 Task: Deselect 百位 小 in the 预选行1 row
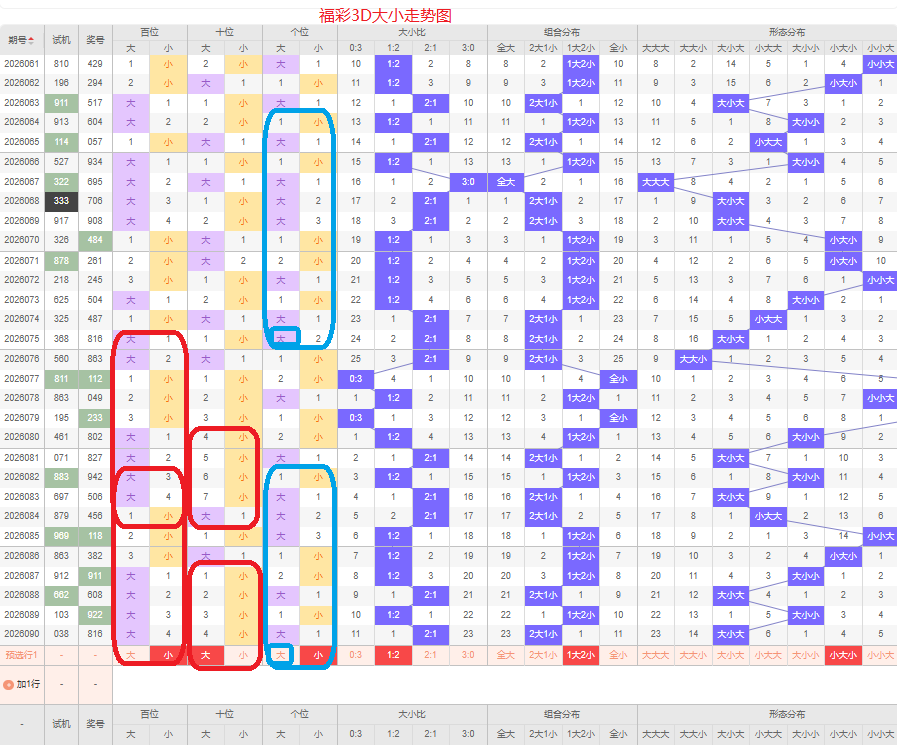coord(168,655)
